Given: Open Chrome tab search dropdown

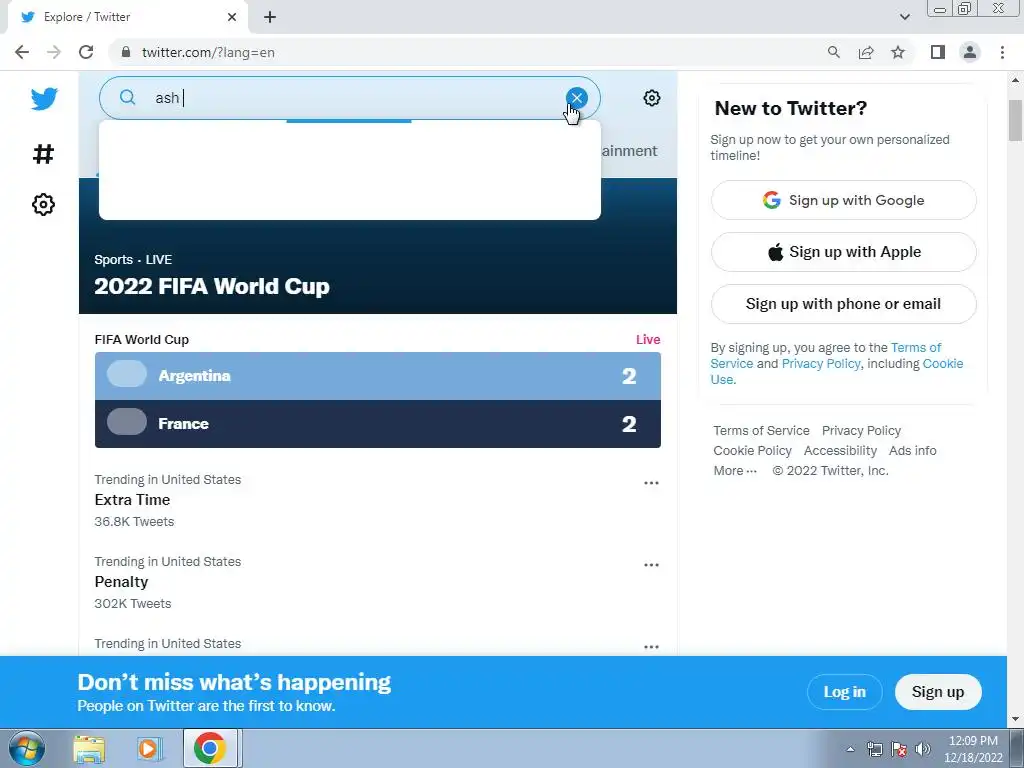Looking at the screenshot, I should 904,17.
